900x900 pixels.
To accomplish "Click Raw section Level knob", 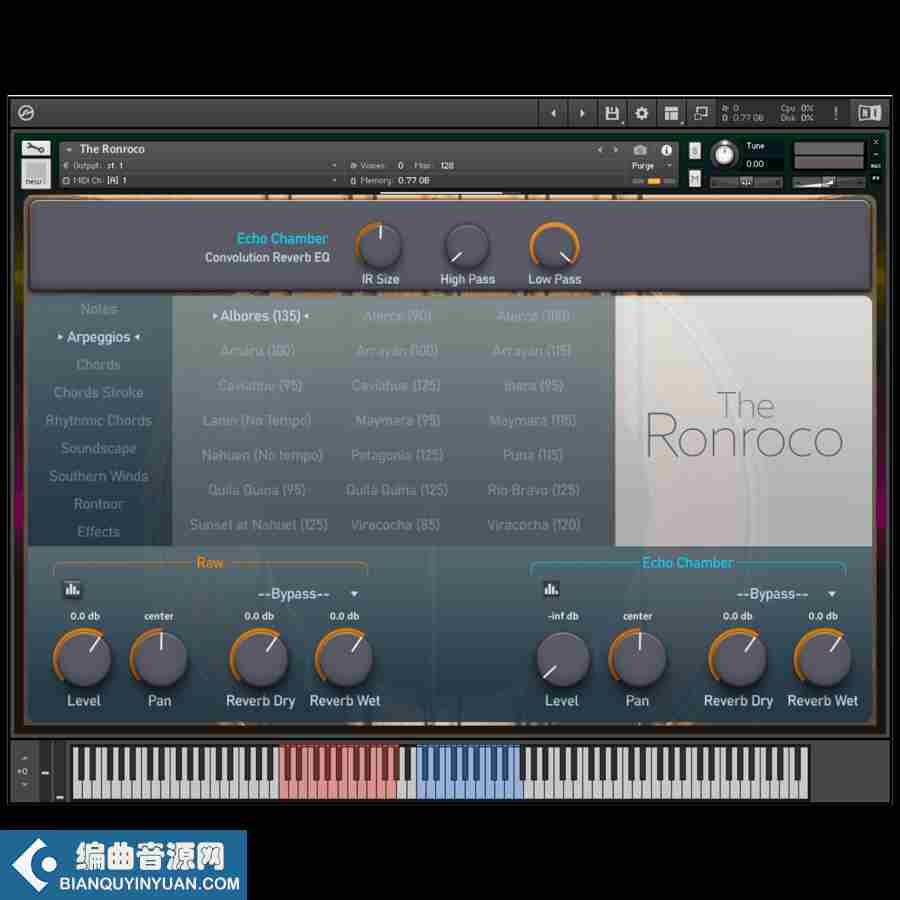I will tap(84, 658).
